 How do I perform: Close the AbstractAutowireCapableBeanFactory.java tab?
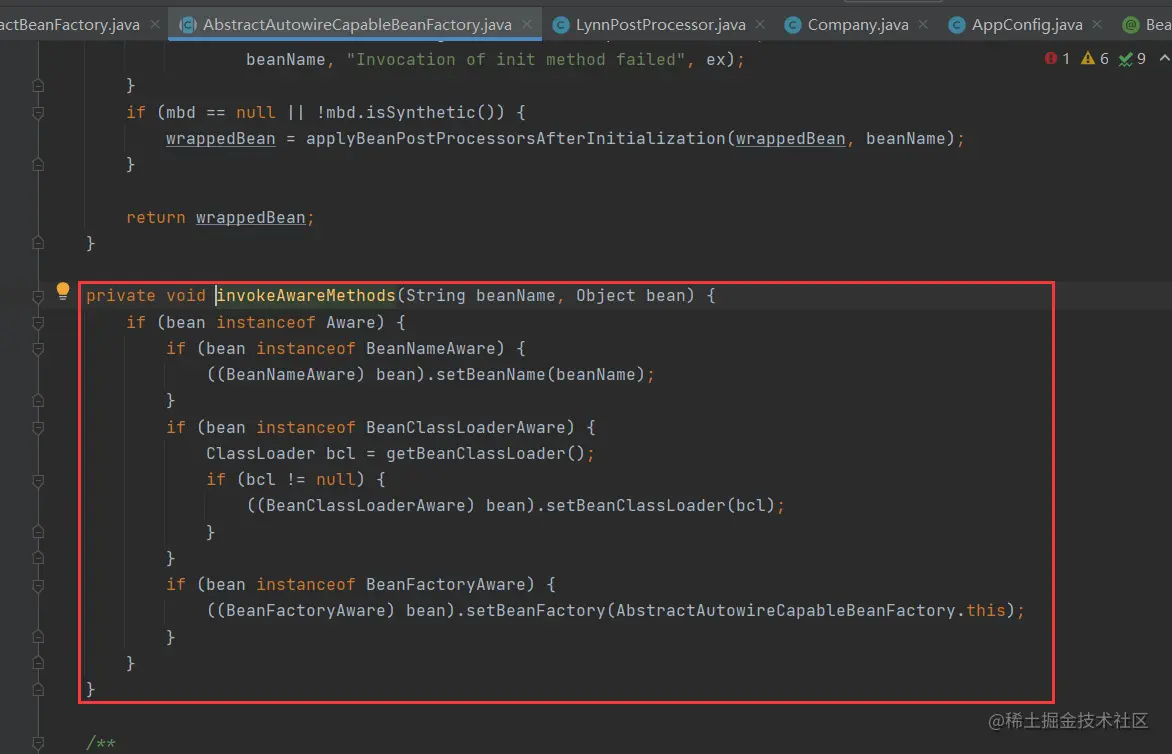528,25
